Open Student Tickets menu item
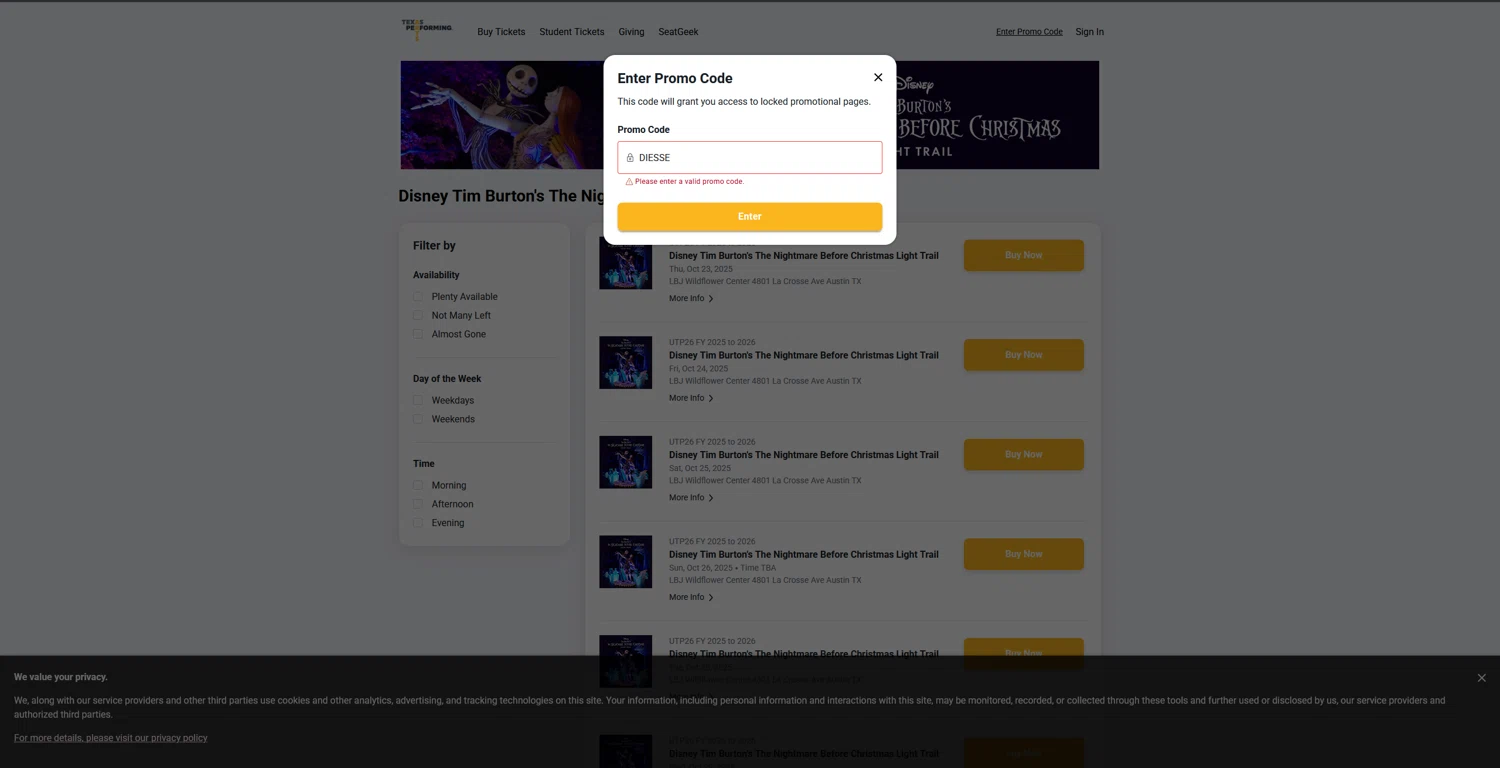The width and height of the screenshot is (1500, 768). 572,32
